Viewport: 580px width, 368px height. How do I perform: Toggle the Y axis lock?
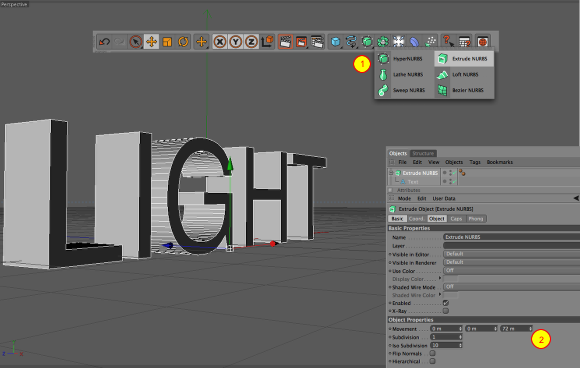[x=236, y=42]
